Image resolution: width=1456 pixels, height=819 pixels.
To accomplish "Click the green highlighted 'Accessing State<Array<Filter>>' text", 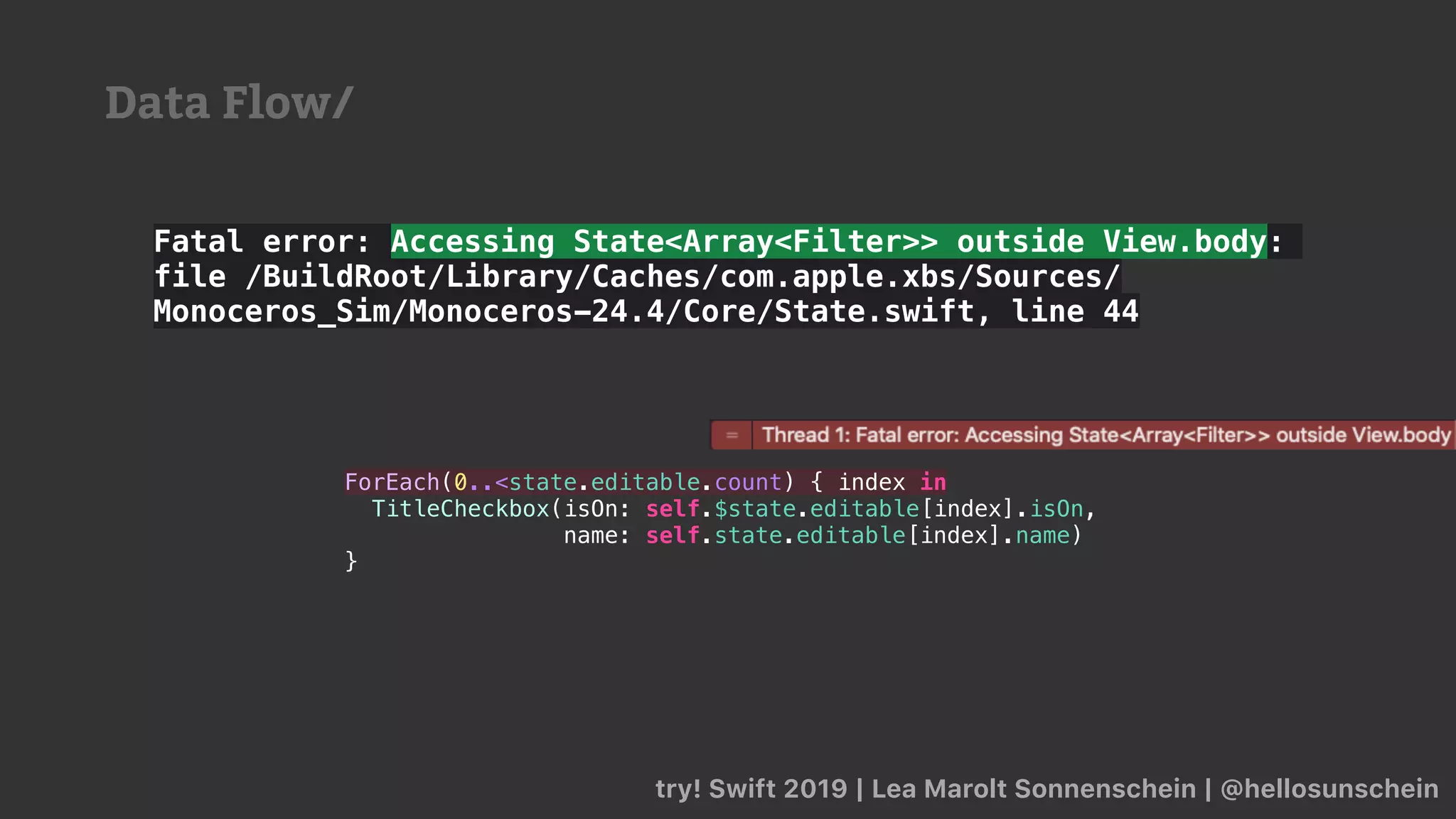I will (829, 242).
